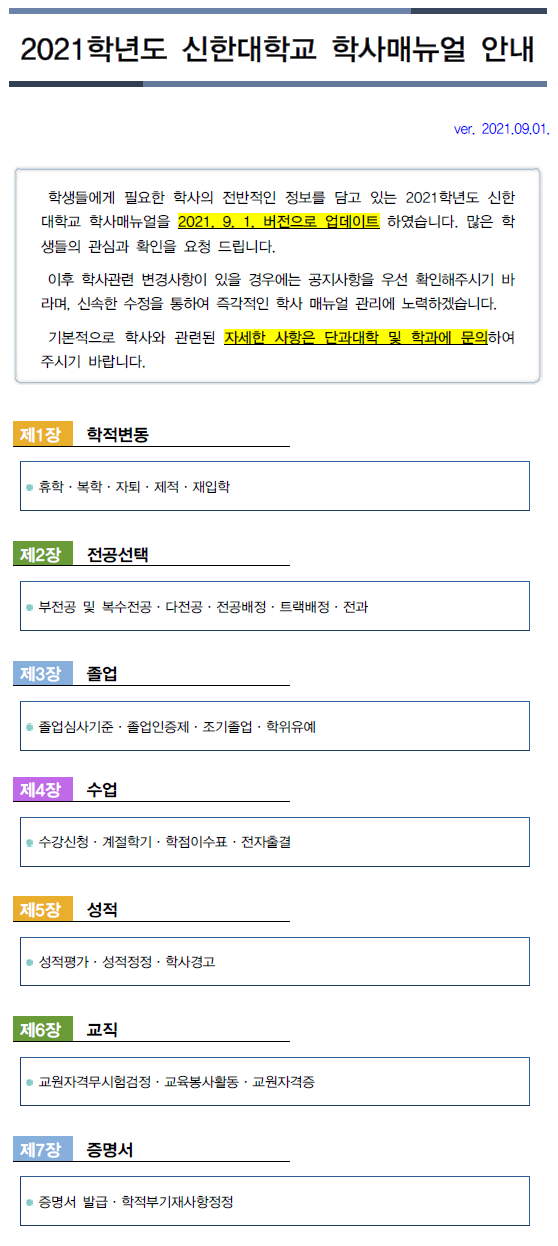Open 수강신청 · 계절학기 topic box

tap(275, 842)
